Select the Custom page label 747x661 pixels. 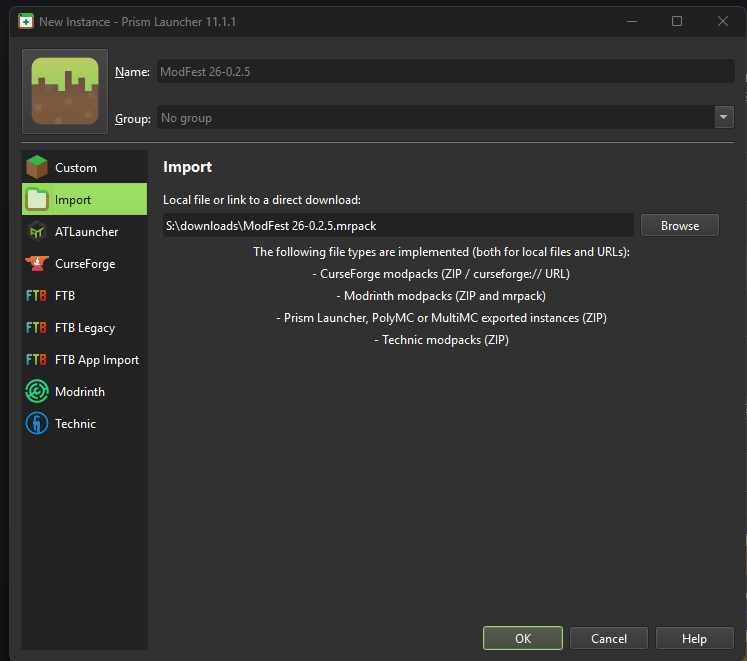(x=76, y=168)
